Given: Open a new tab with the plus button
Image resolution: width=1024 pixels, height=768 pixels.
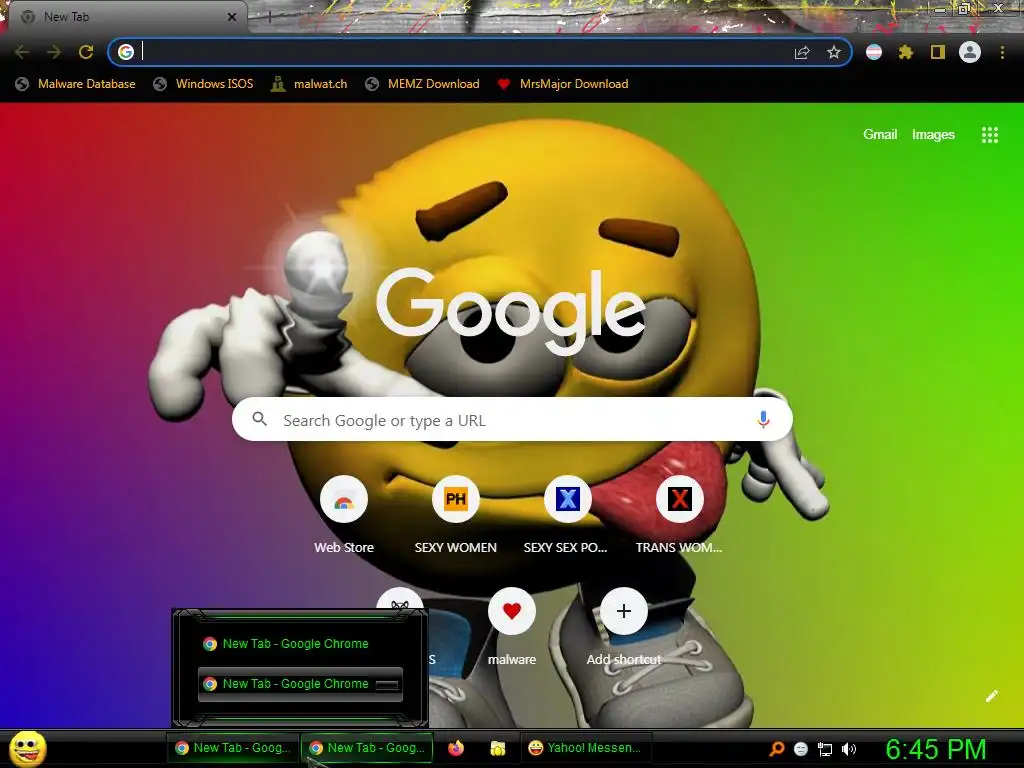Looking at the screenshot, I should point(269,18).
